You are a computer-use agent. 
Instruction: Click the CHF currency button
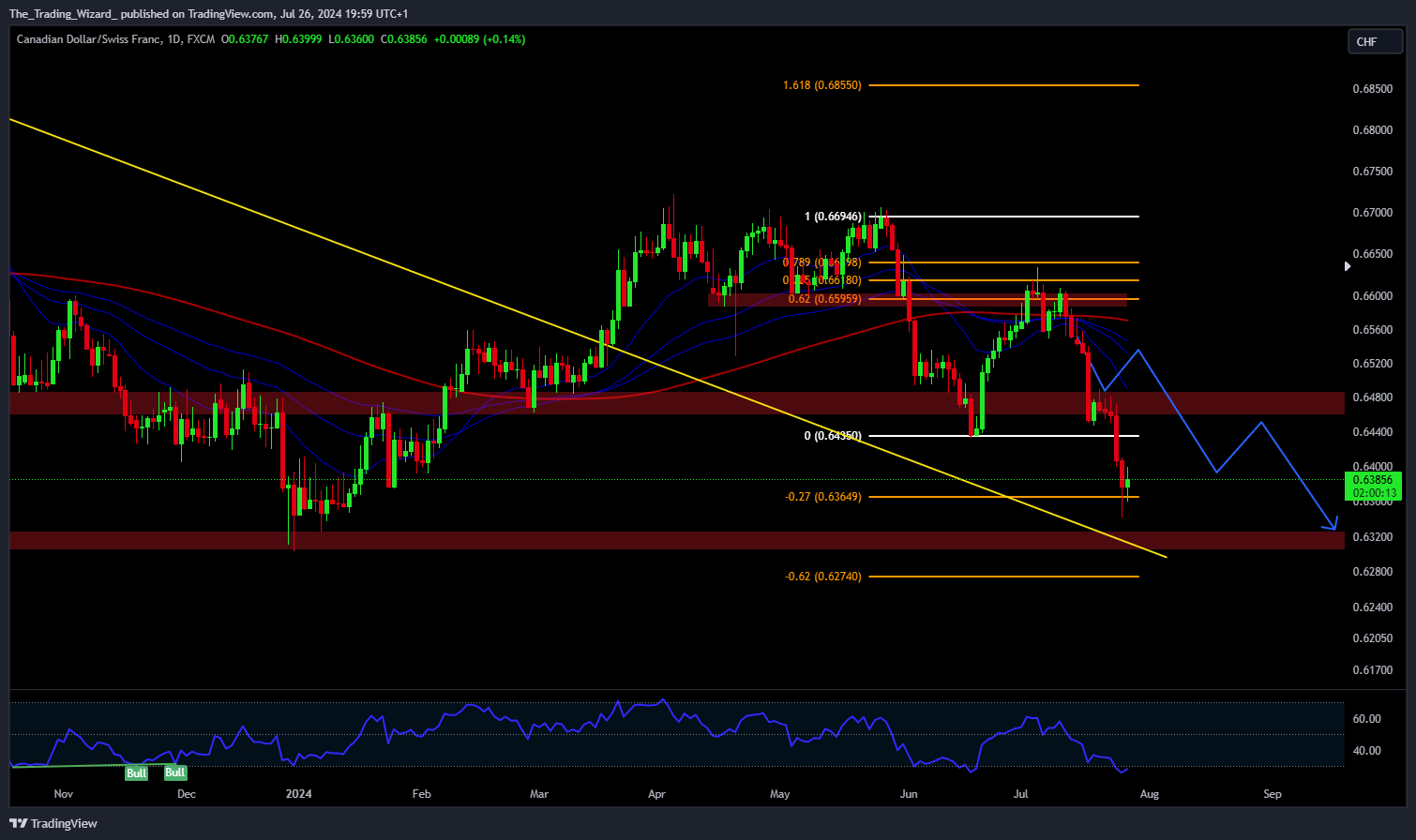pyautogui.click(x=1375, y=41)
